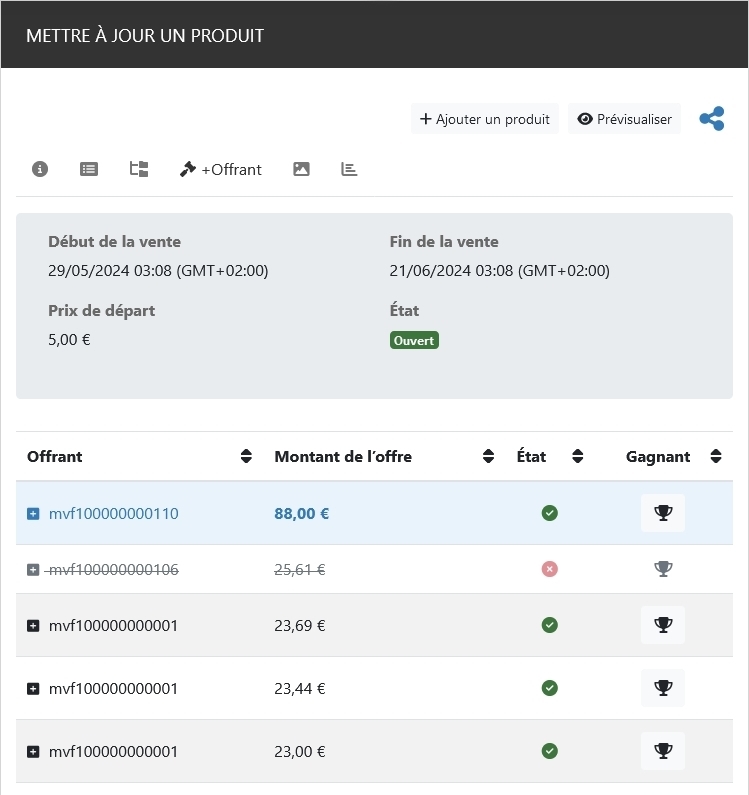The width and height of the screenshot is (749, 795).
Task: Expand the struck-through mvf100000000106 row
Action: (x=33, y=569)
